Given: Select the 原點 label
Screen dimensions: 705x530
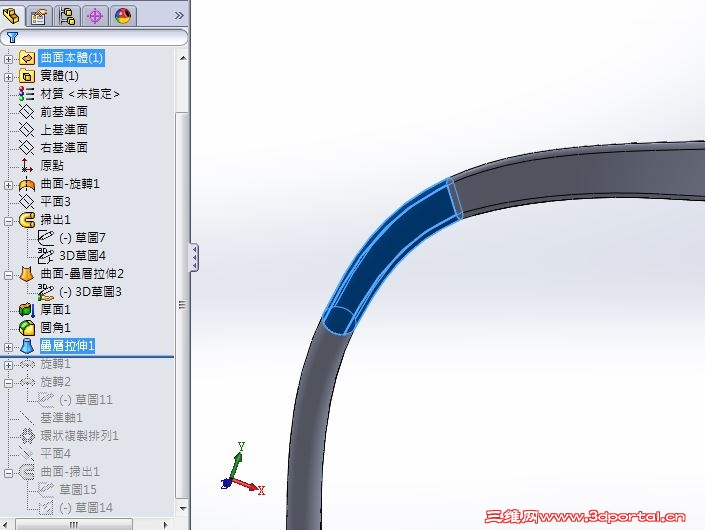Looking at the screenshot, I should pyautogui.click(x=52, y=165).
